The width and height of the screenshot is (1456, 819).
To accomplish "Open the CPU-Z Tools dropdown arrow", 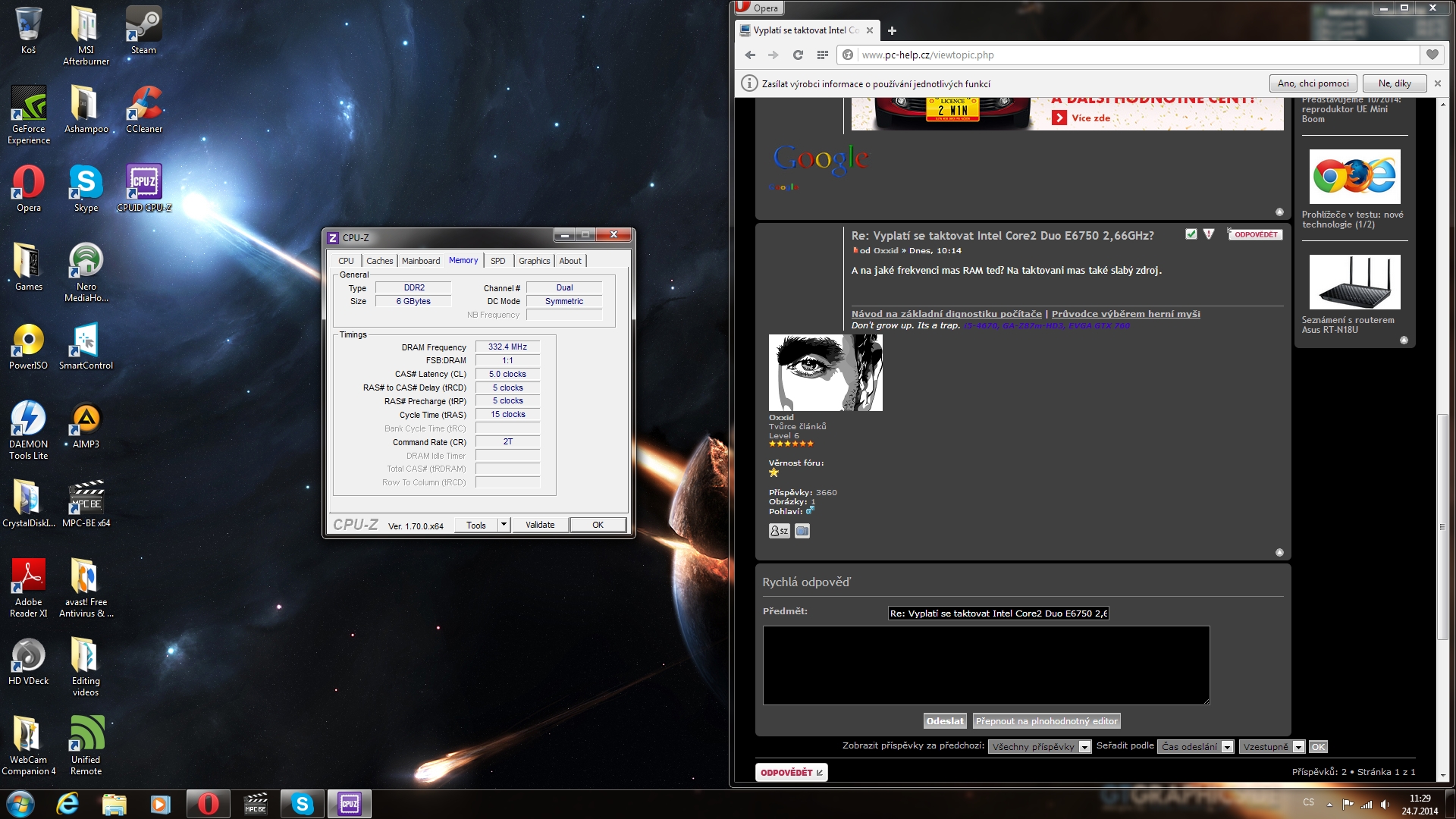I will pos(504,524).
